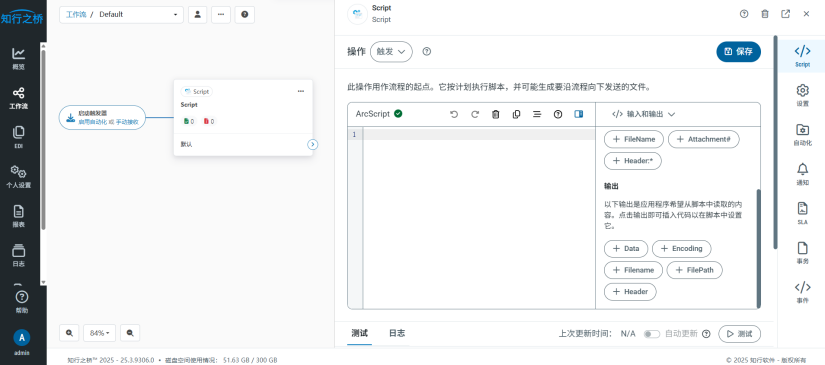Click the format lines icon in editor toolbar
825x365 pixels.
537,114
